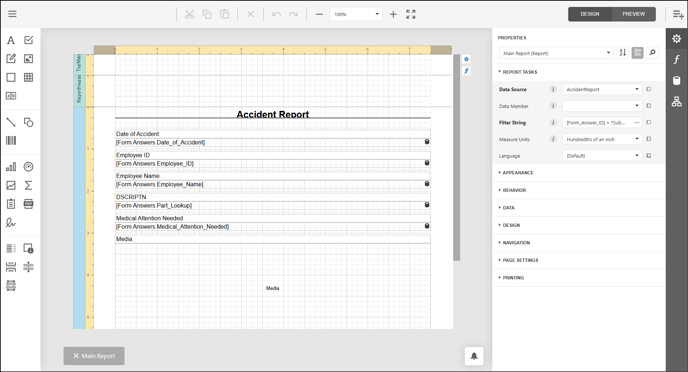Select the Character Comb control tool
Screen dimensions: 688x372
coord(11,96)
